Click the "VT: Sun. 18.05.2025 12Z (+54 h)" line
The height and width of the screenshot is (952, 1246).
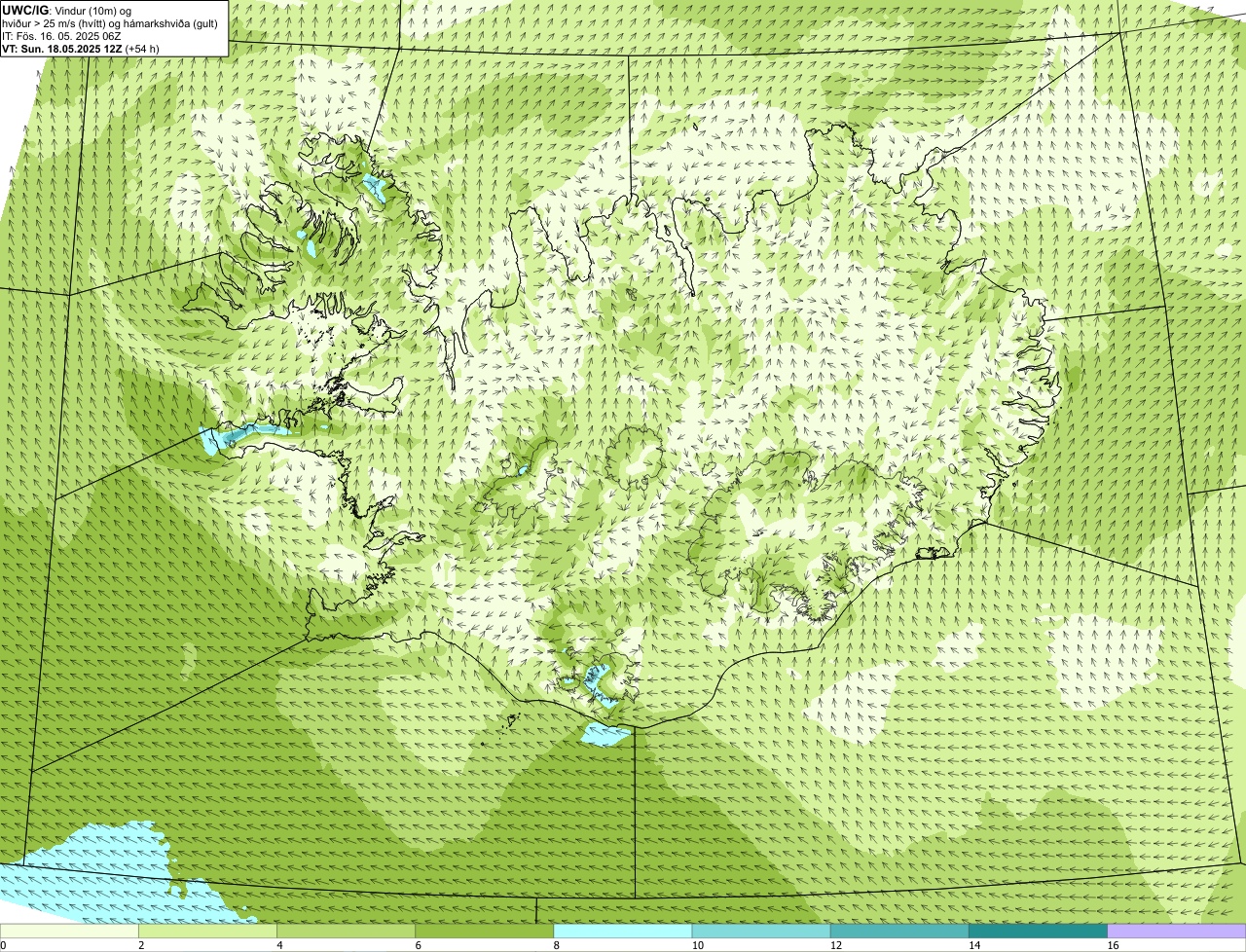click(x=81, y=48)
